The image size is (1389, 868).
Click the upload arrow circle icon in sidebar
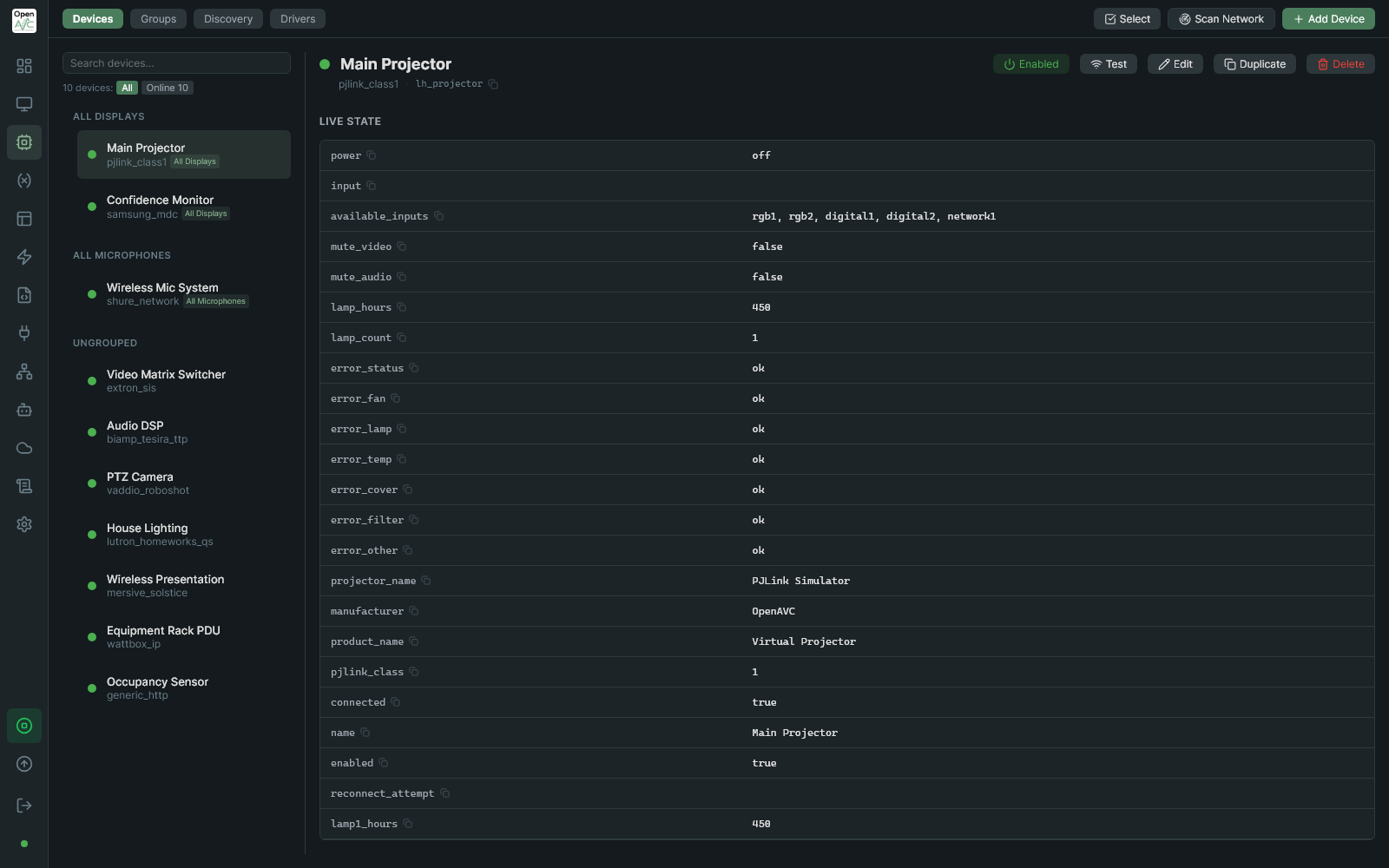coord(24,764)
